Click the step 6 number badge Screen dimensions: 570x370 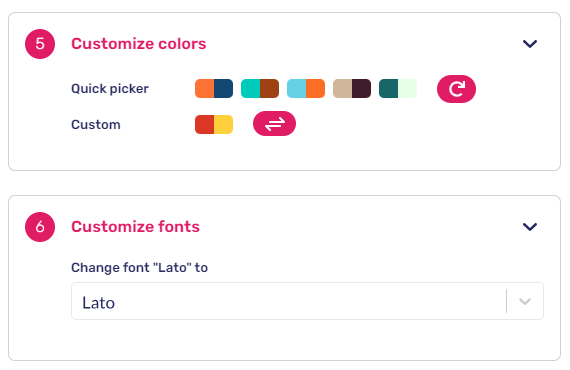tap(40, 227)
